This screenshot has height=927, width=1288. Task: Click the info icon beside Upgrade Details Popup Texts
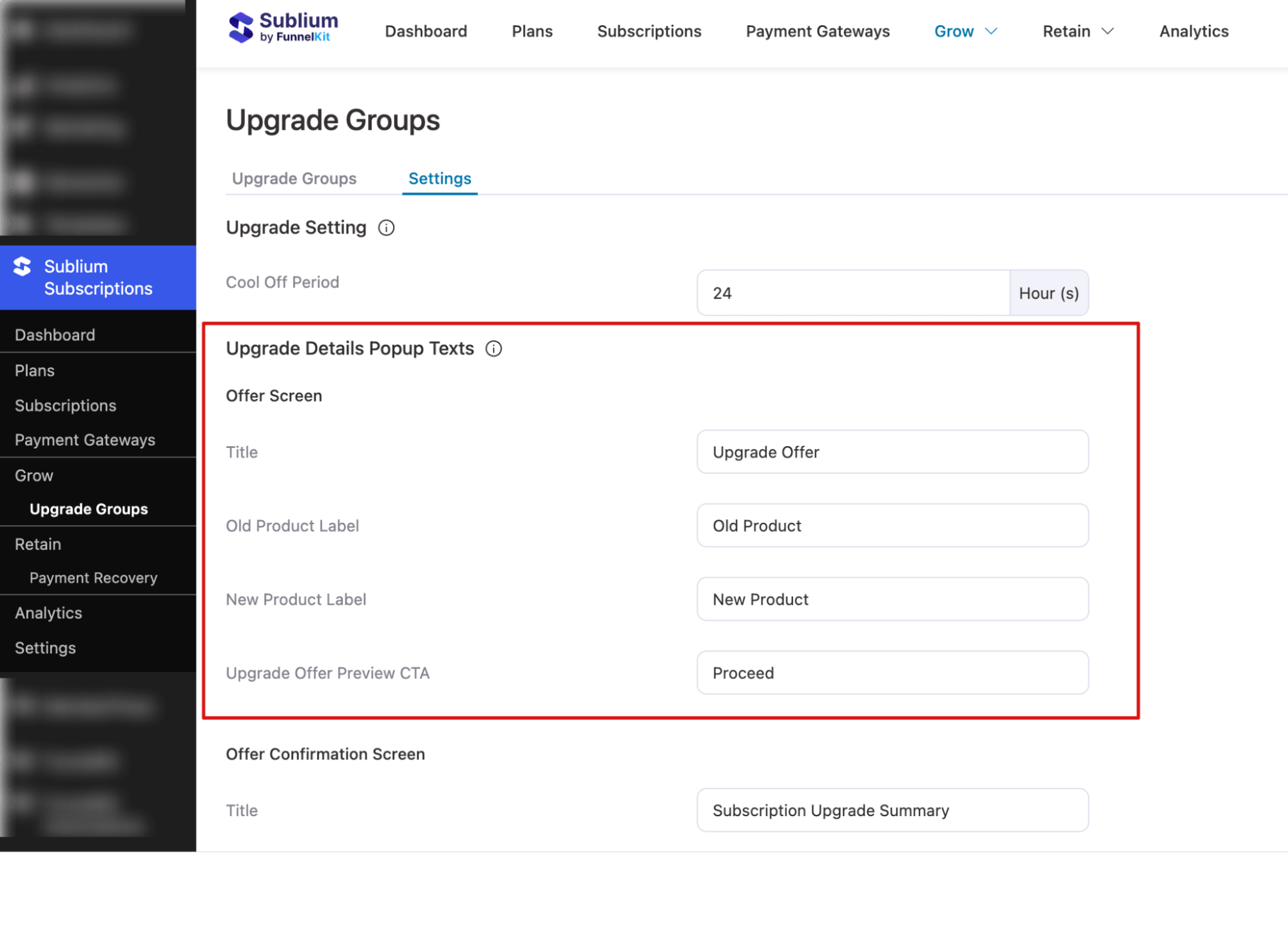pyautogui.click(x=494, y=348)
